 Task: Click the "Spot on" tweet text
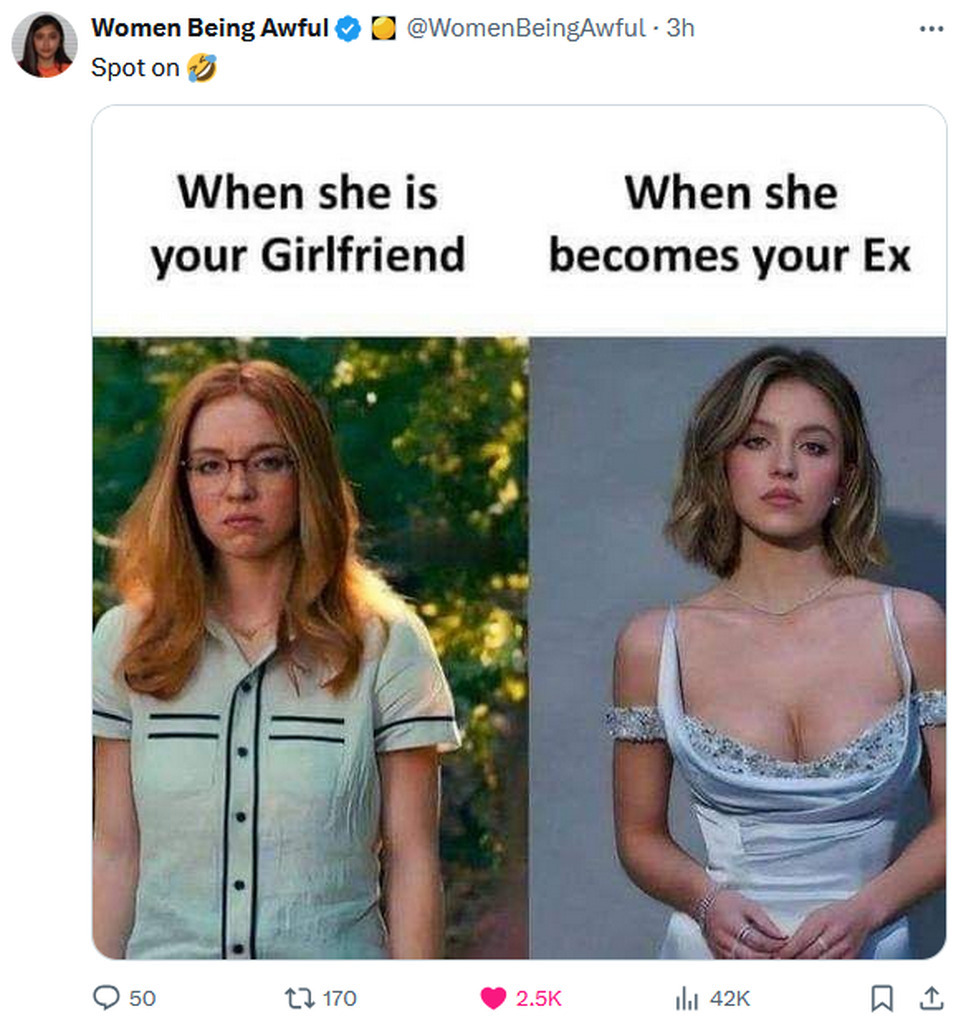pyautogui.click(x=135, y=68)
